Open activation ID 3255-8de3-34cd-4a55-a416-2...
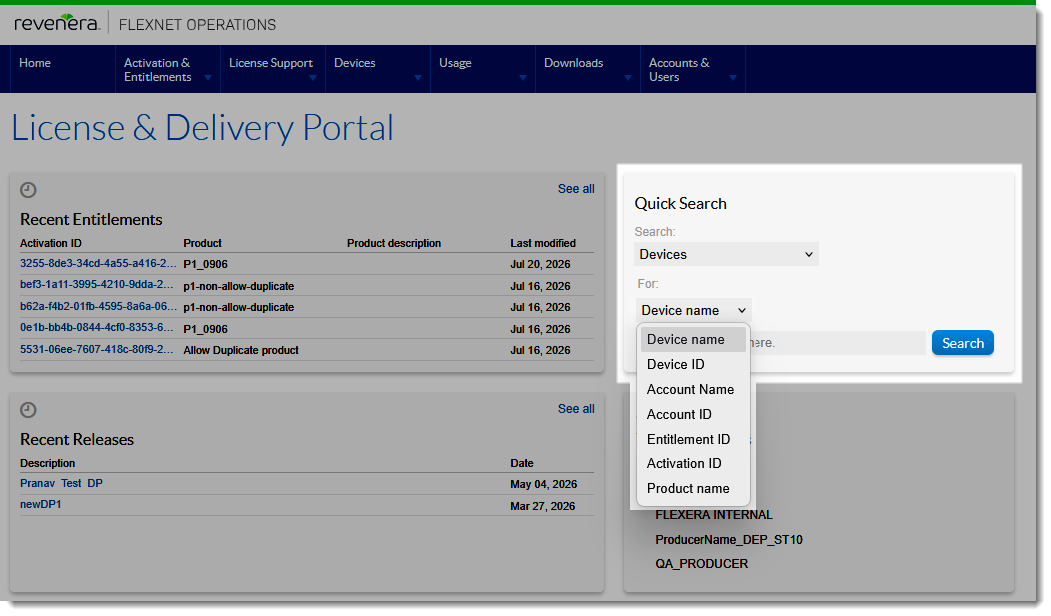The width and height of the screenshot is (1051, 616). 98,264
